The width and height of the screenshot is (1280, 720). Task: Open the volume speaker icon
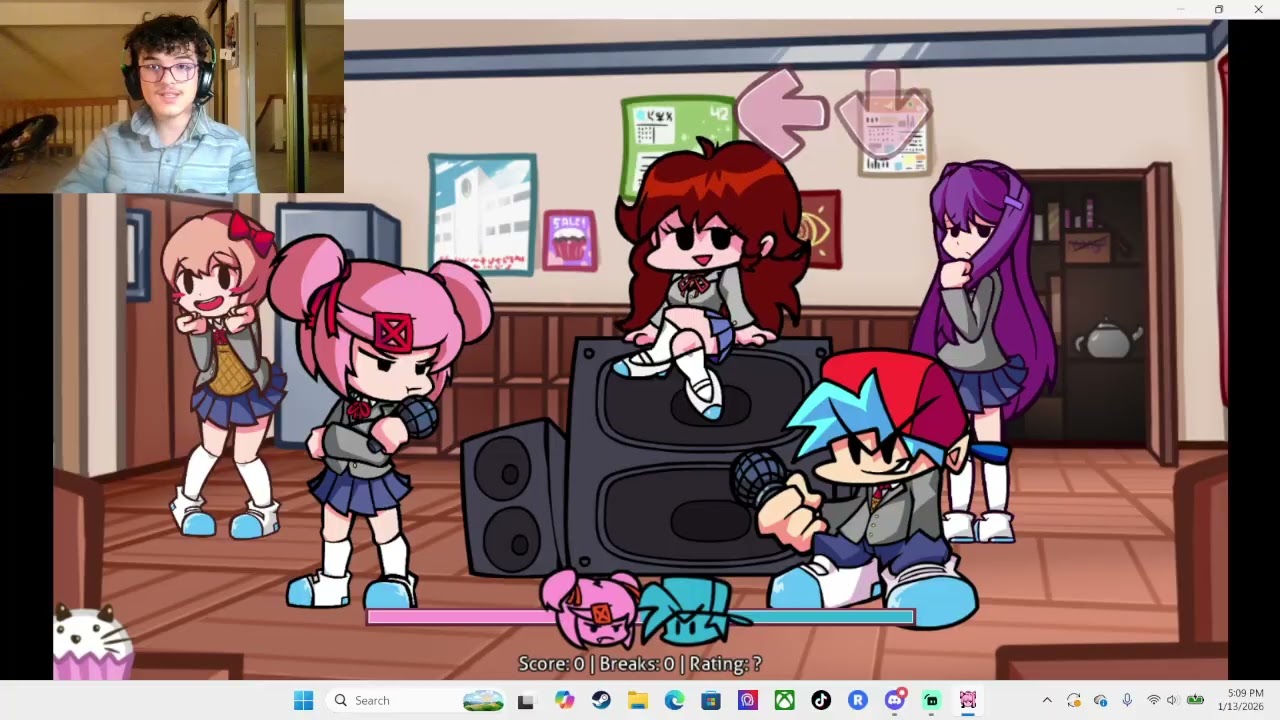click(1172, 701)
